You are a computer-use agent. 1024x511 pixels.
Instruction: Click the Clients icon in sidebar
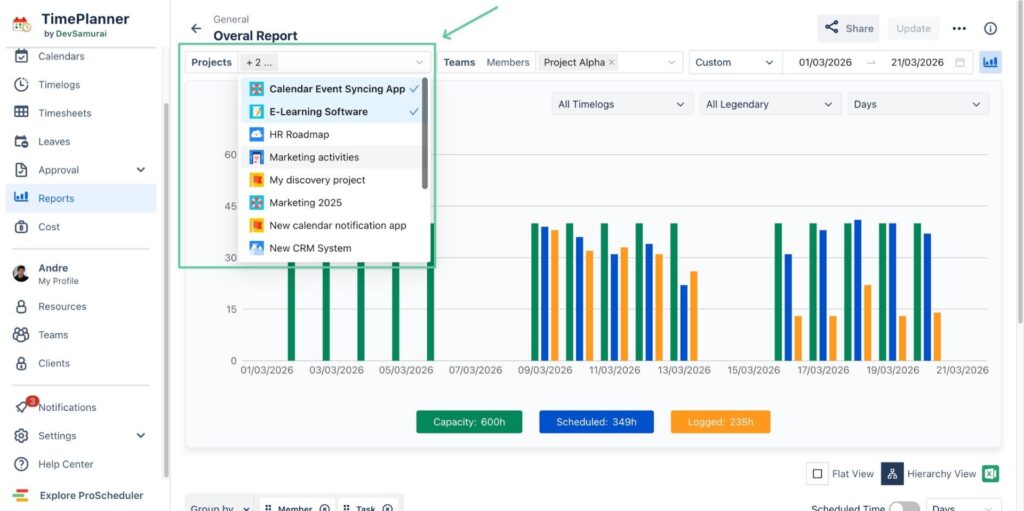click(21, 363)
